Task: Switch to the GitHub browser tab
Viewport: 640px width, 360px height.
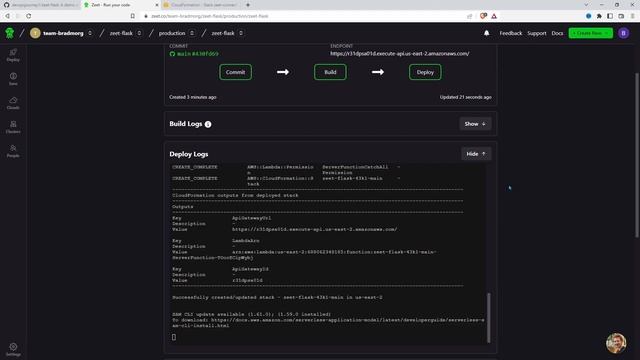Action: point(40,5)
